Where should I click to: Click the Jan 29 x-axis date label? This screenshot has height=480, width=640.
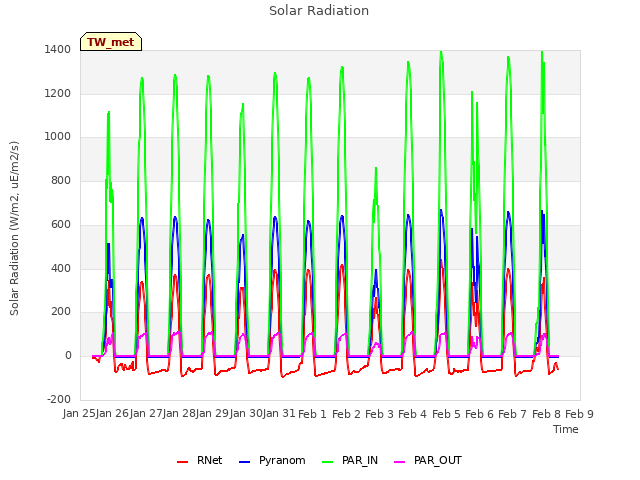pos(212,414)
